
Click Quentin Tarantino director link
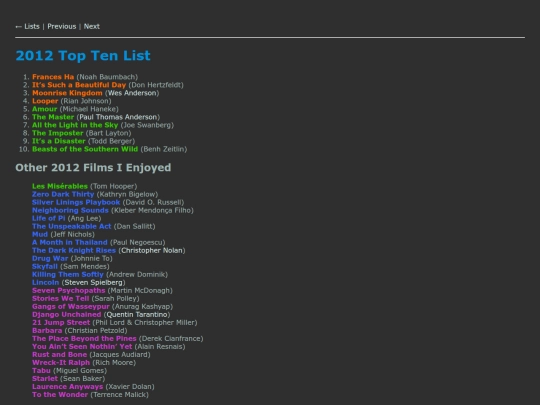137,314
